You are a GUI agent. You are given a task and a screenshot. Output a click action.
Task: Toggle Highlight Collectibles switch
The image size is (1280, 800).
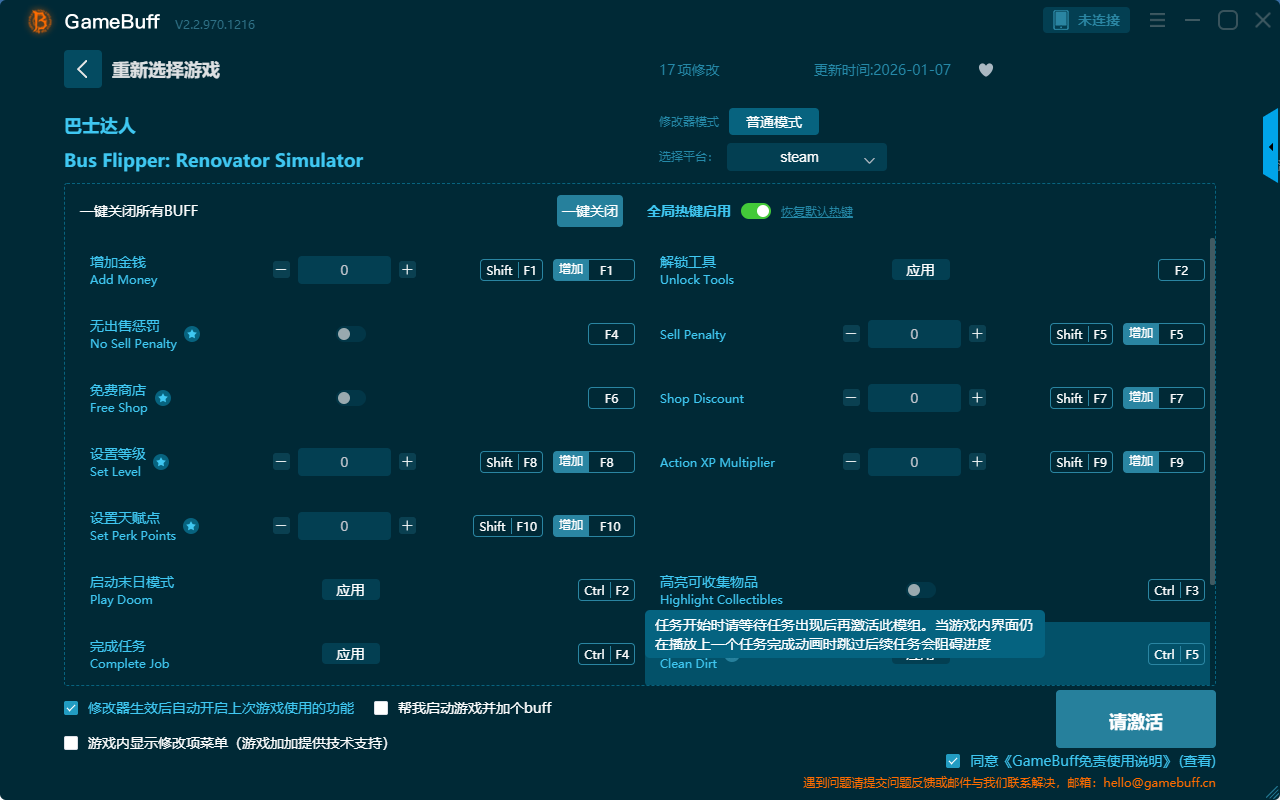[920, 590]
